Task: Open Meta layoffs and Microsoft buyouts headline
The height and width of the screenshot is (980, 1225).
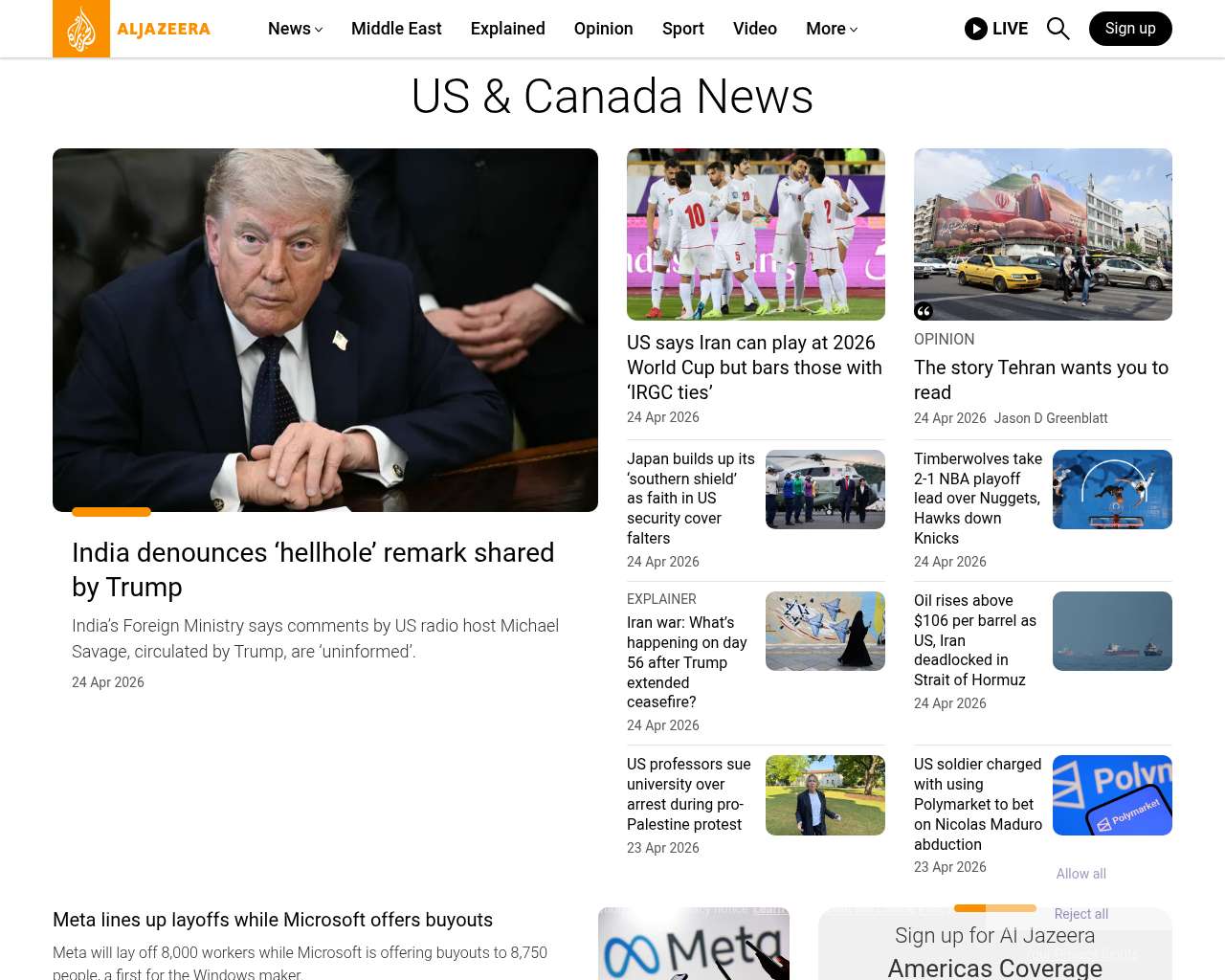Action: (273, 920)
